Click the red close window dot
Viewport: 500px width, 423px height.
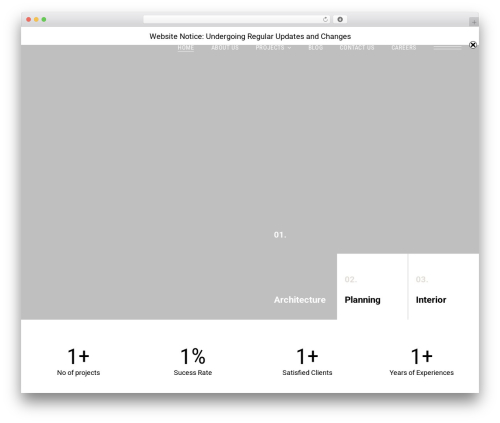coord(29,20)
